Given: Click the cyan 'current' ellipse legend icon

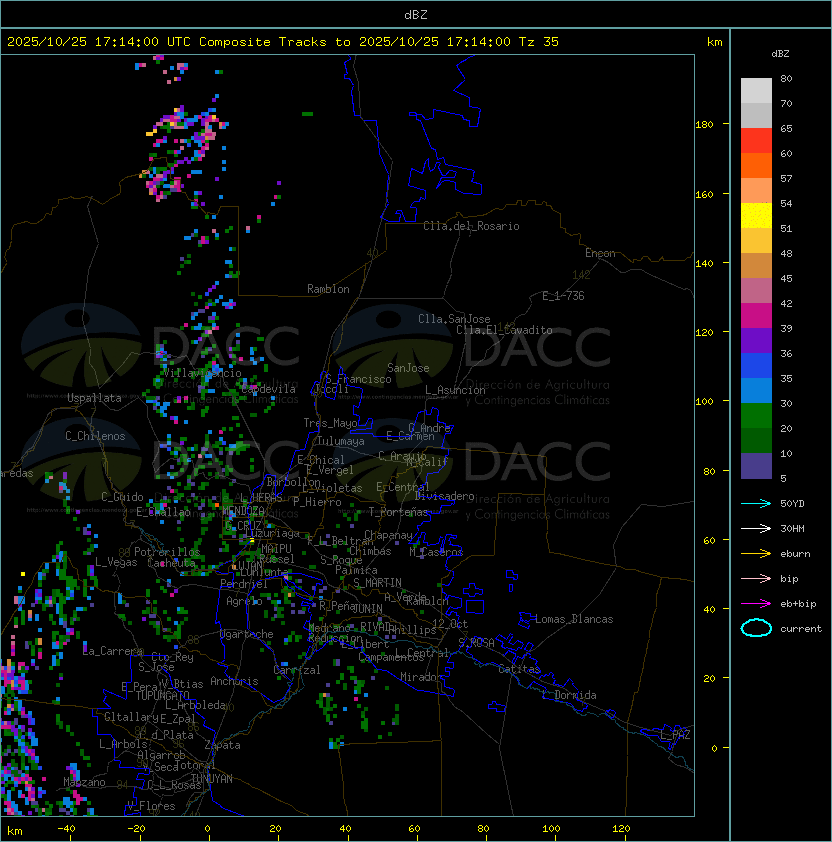Looking at the screenshot, I should [x=756, y=628].
